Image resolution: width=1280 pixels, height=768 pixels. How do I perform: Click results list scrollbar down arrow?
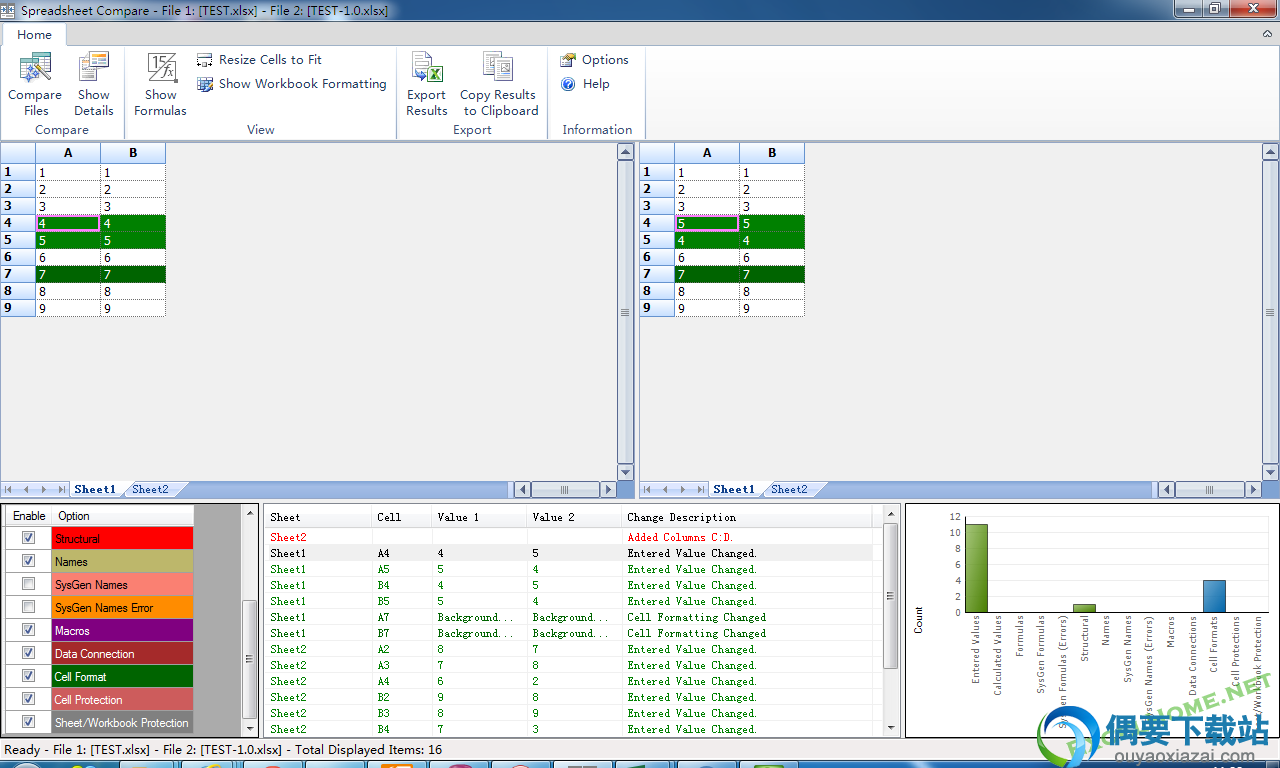(x=890, y=729)
